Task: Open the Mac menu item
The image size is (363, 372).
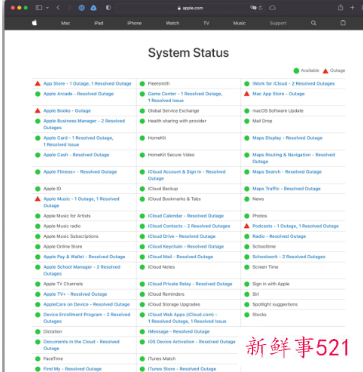Action: [65, 23]
